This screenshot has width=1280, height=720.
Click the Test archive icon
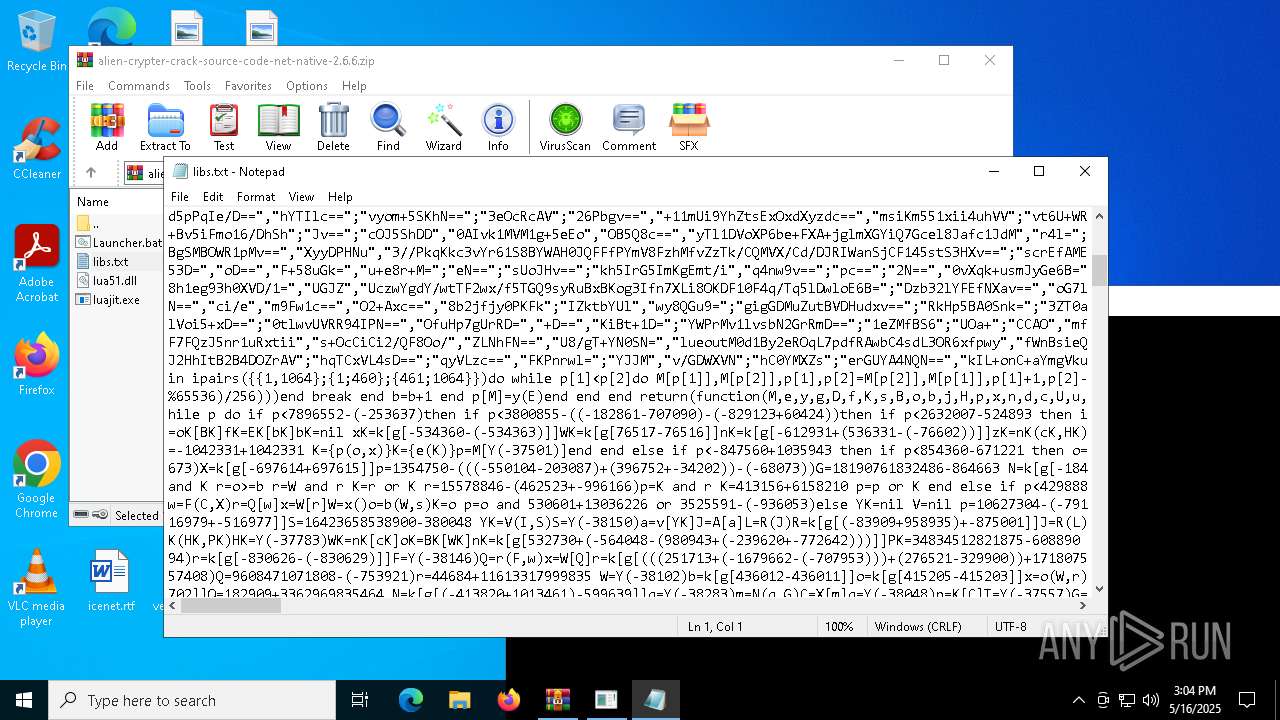click(x=224, y=127)
